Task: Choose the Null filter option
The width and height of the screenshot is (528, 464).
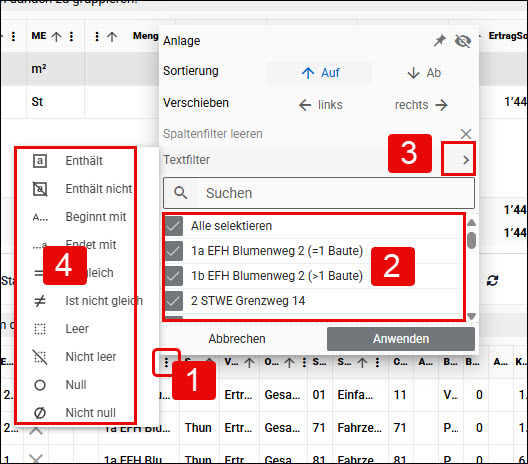Action: (76, 385)
